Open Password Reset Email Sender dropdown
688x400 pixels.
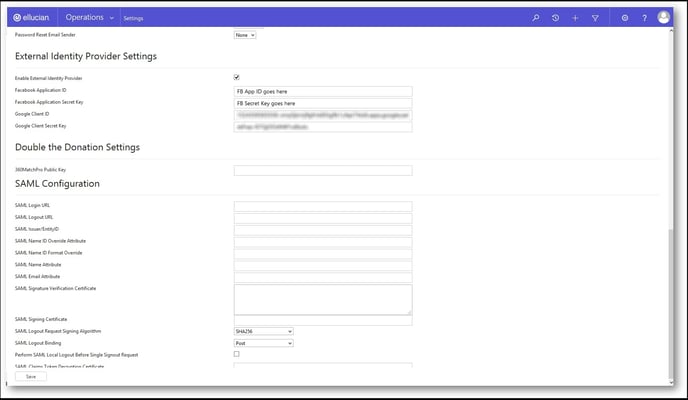click(245, 35)
